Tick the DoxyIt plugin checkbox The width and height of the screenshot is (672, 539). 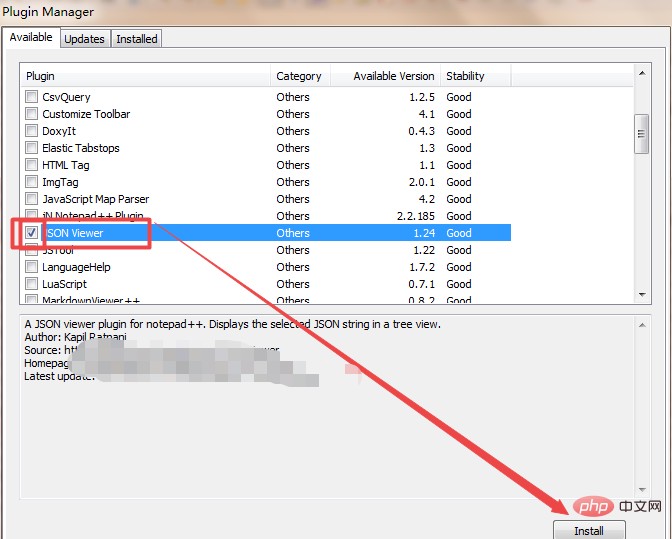click(33, 131)
